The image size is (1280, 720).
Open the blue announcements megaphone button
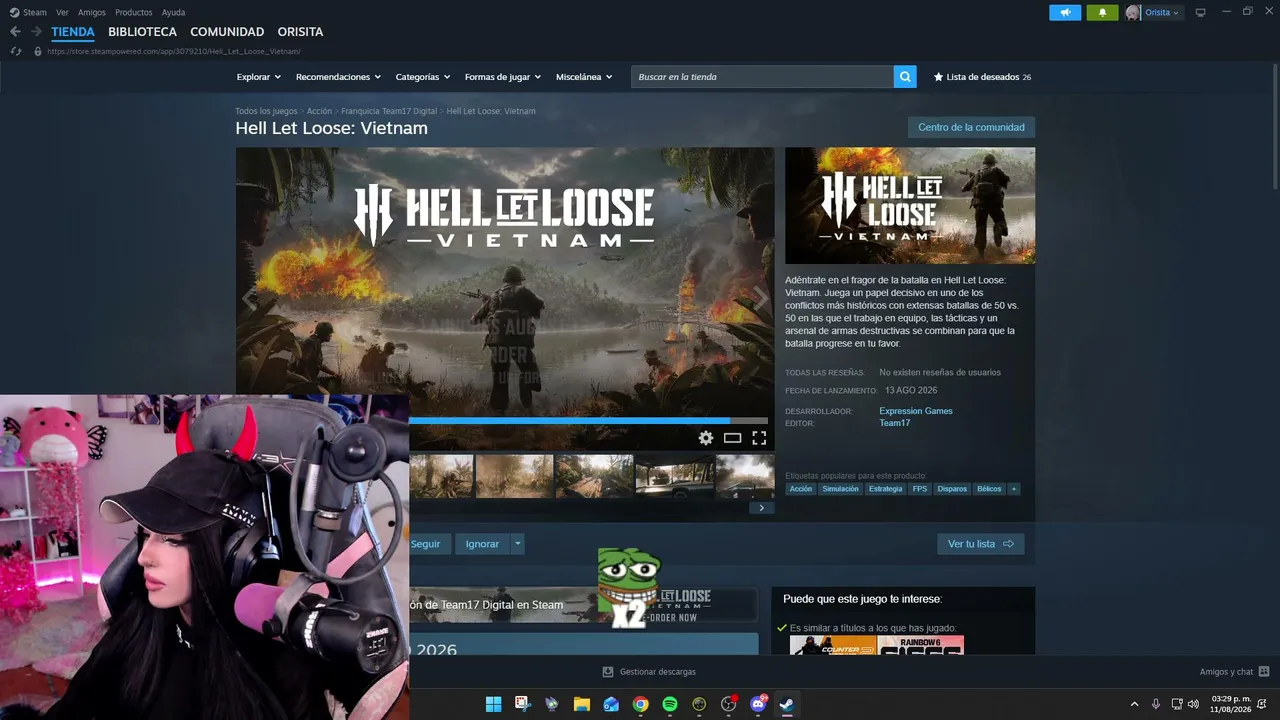(1065, 13)
